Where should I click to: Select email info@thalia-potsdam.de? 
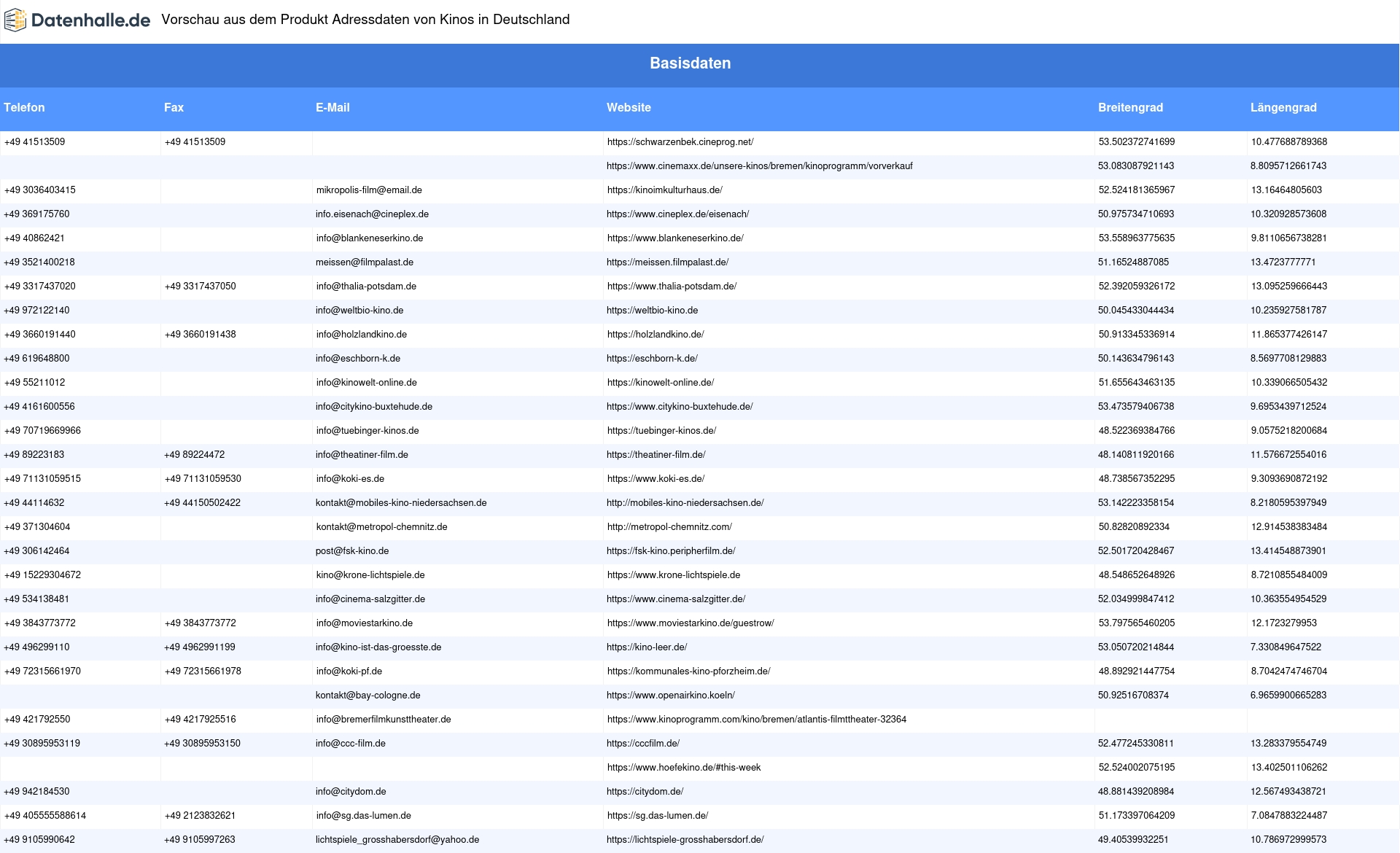tap(366, 287)
